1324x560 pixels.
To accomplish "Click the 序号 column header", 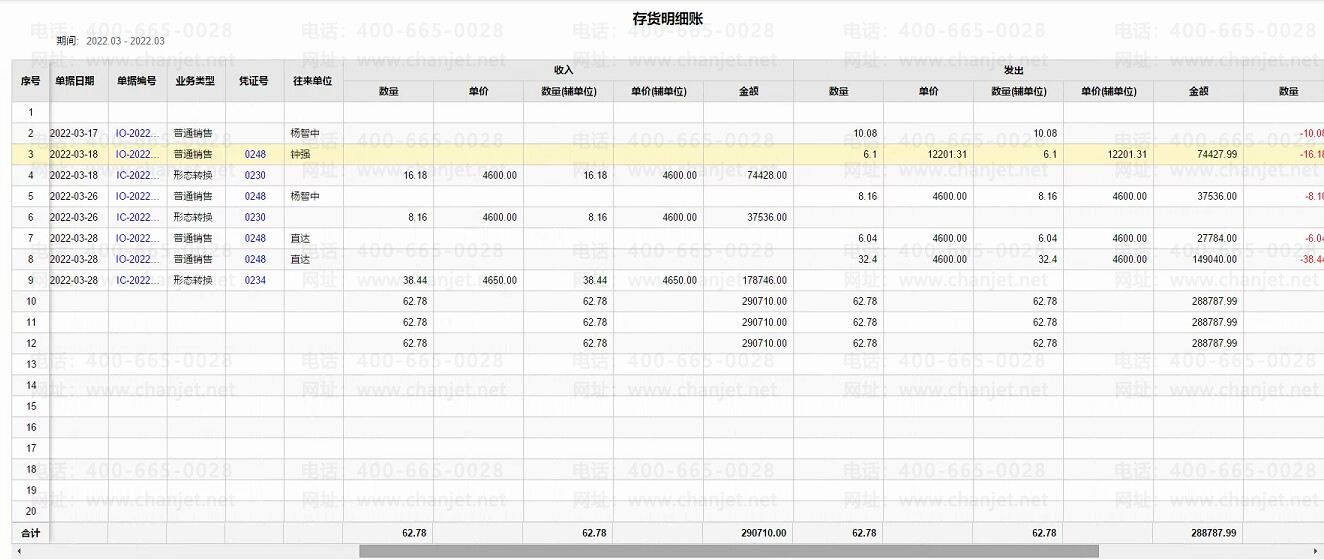I will click(x=30, y=80).
